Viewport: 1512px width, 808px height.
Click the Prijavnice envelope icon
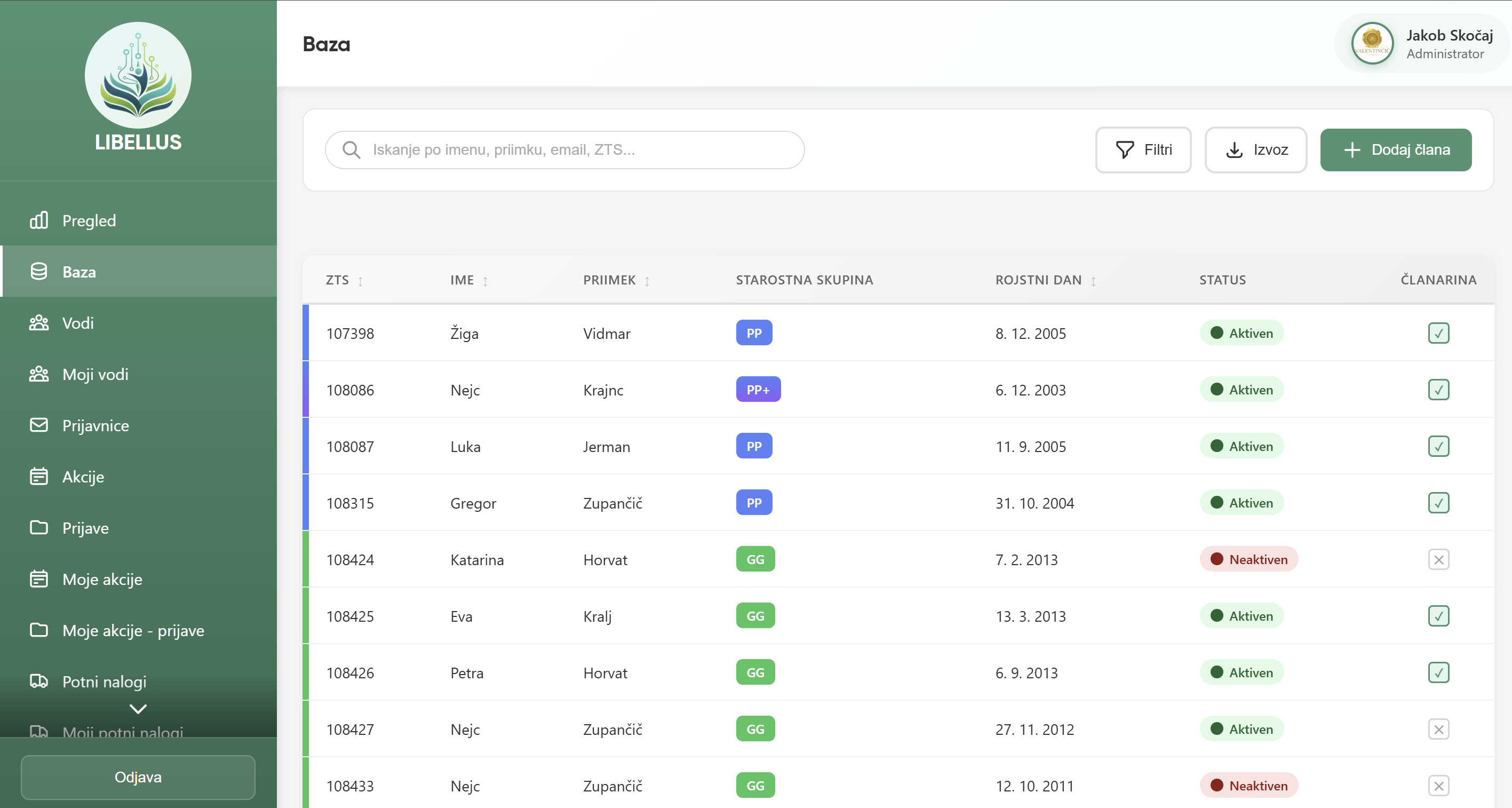click(x=39, y=425)
